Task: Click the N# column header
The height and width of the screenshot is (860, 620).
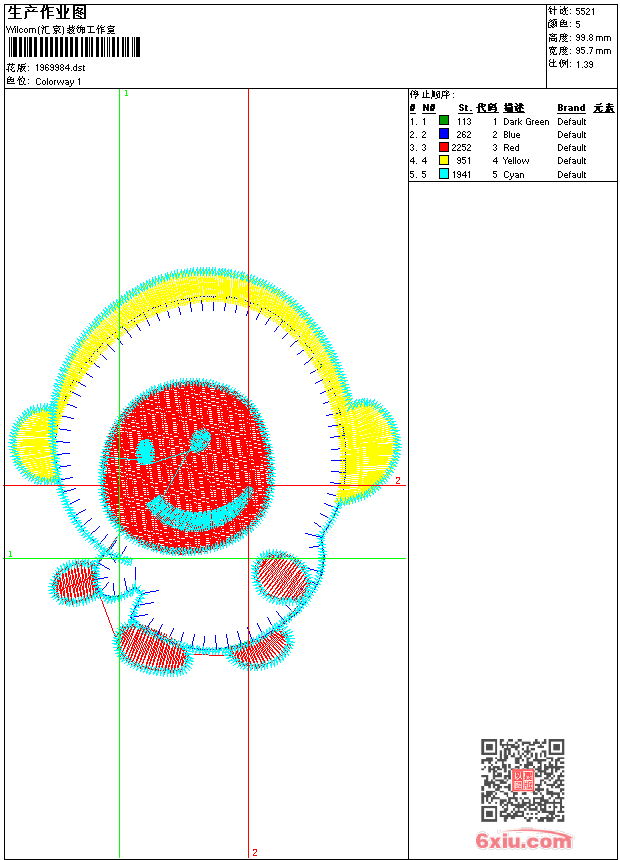Action: click(429, 108)
